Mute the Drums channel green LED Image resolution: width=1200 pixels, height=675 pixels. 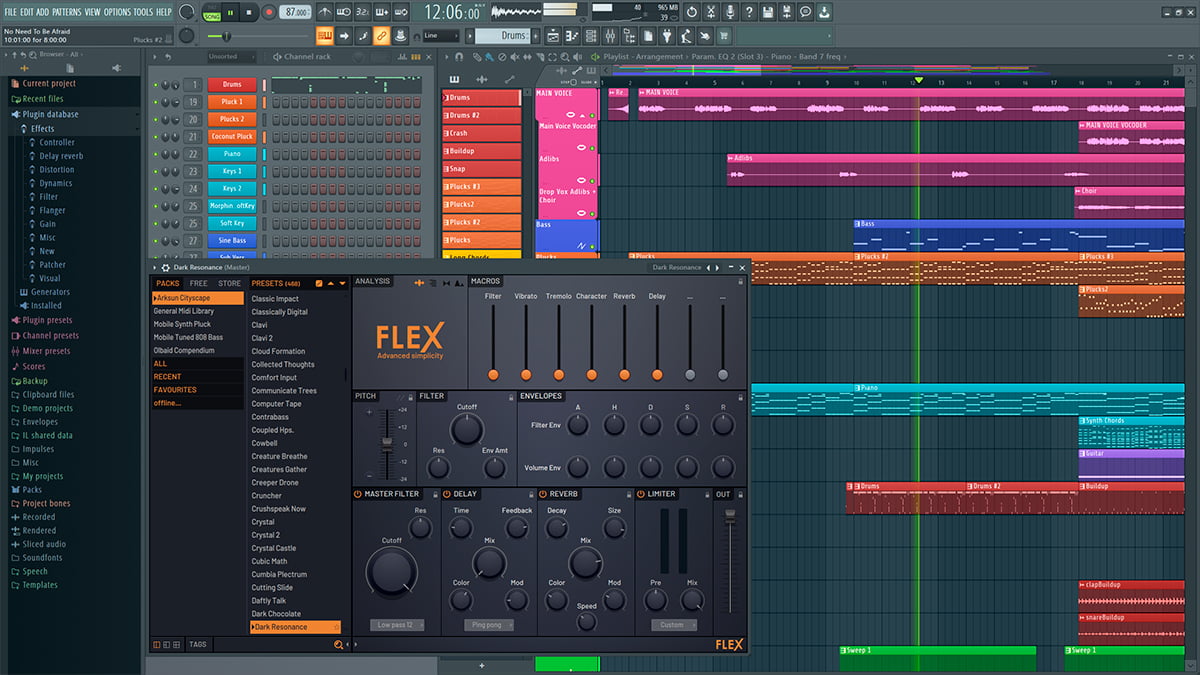coord(155,85)
